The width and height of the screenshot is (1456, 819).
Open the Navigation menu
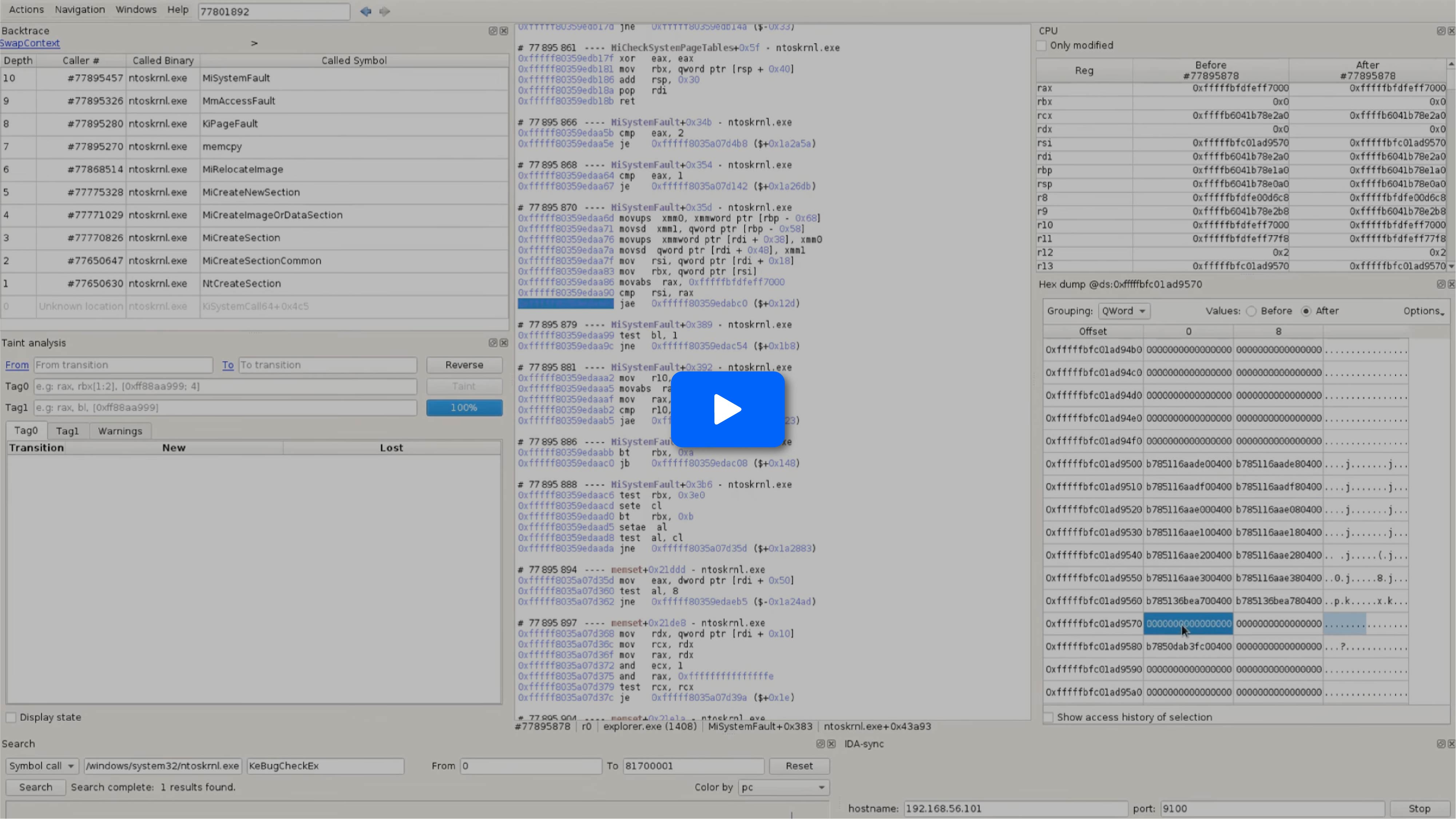tap(80, 9)
